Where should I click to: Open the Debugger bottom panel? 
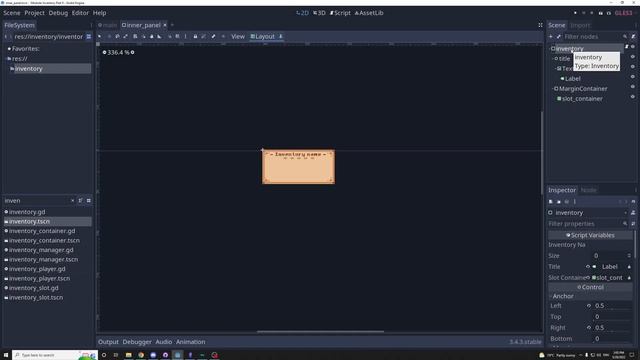click(x=137, y=342)
